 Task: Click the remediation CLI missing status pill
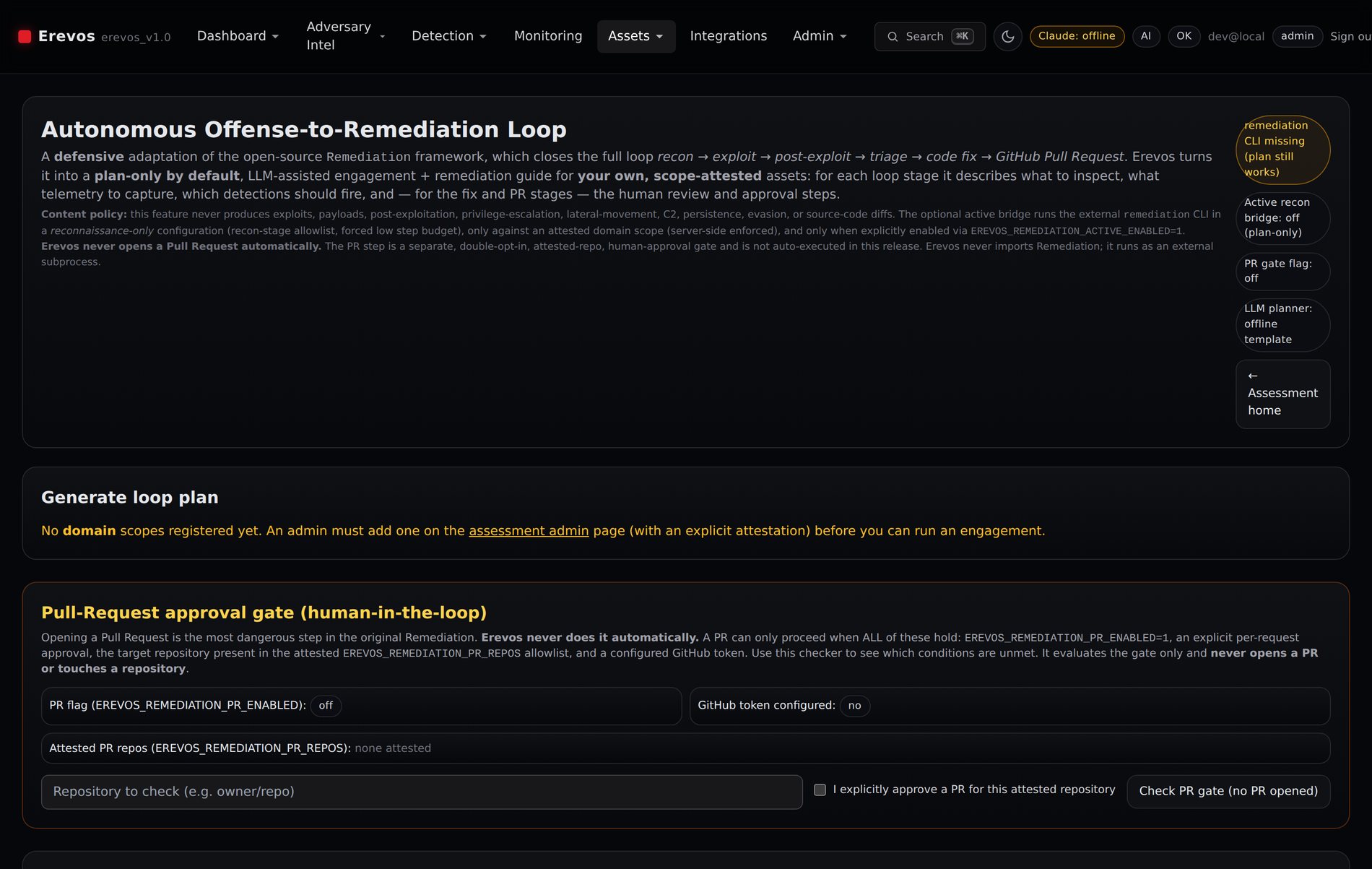click(x=1282, y=150)
